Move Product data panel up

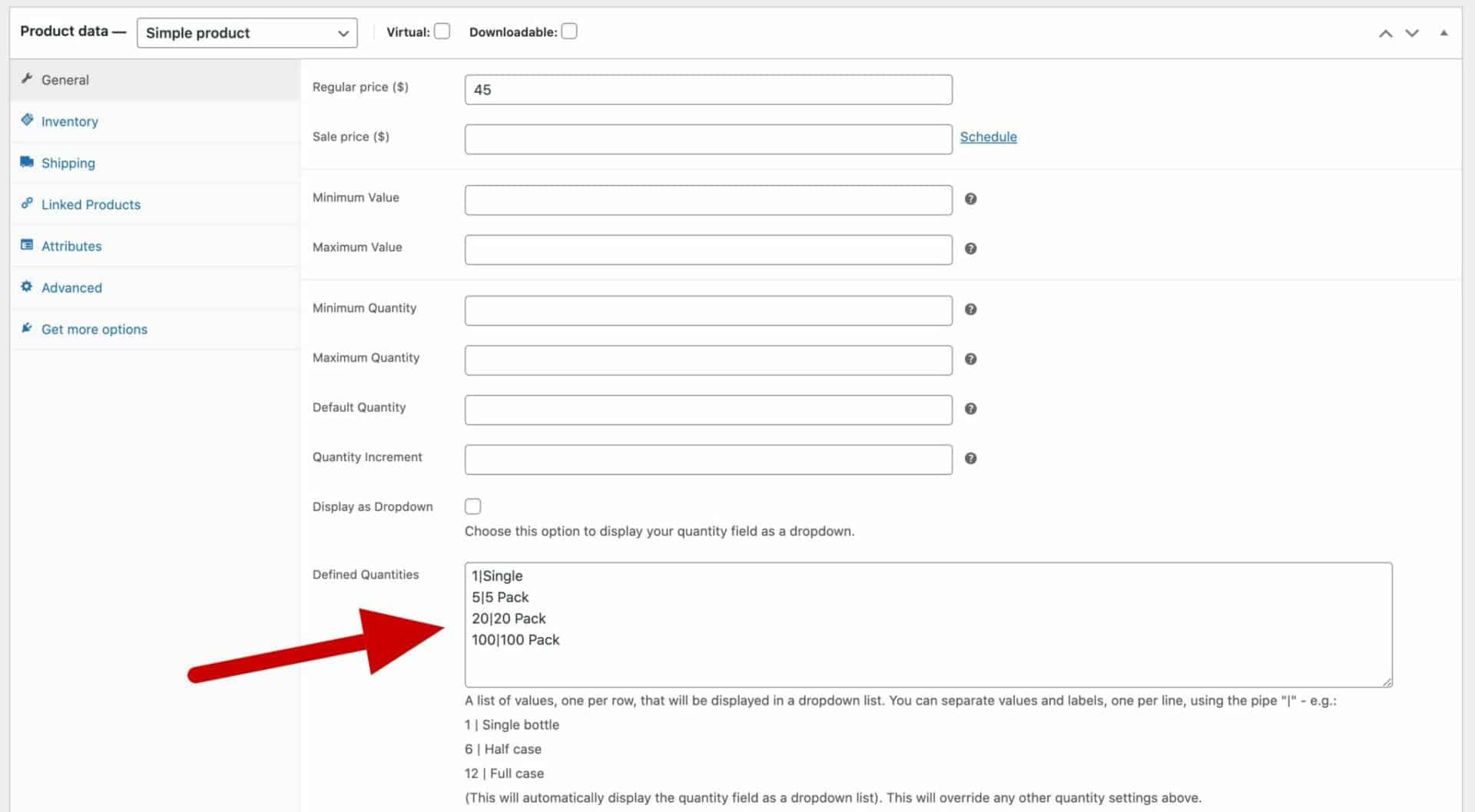tap(1385, 33)
